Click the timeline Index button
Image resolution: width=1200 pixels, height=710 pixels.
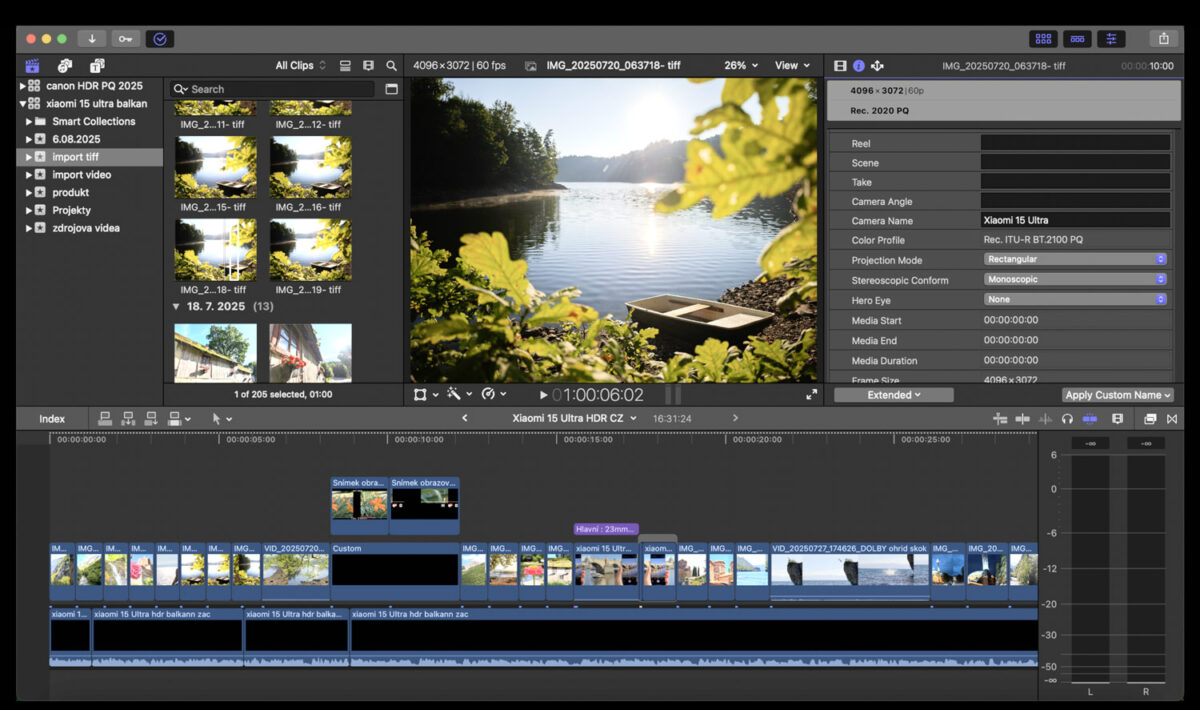coord(52,418)
